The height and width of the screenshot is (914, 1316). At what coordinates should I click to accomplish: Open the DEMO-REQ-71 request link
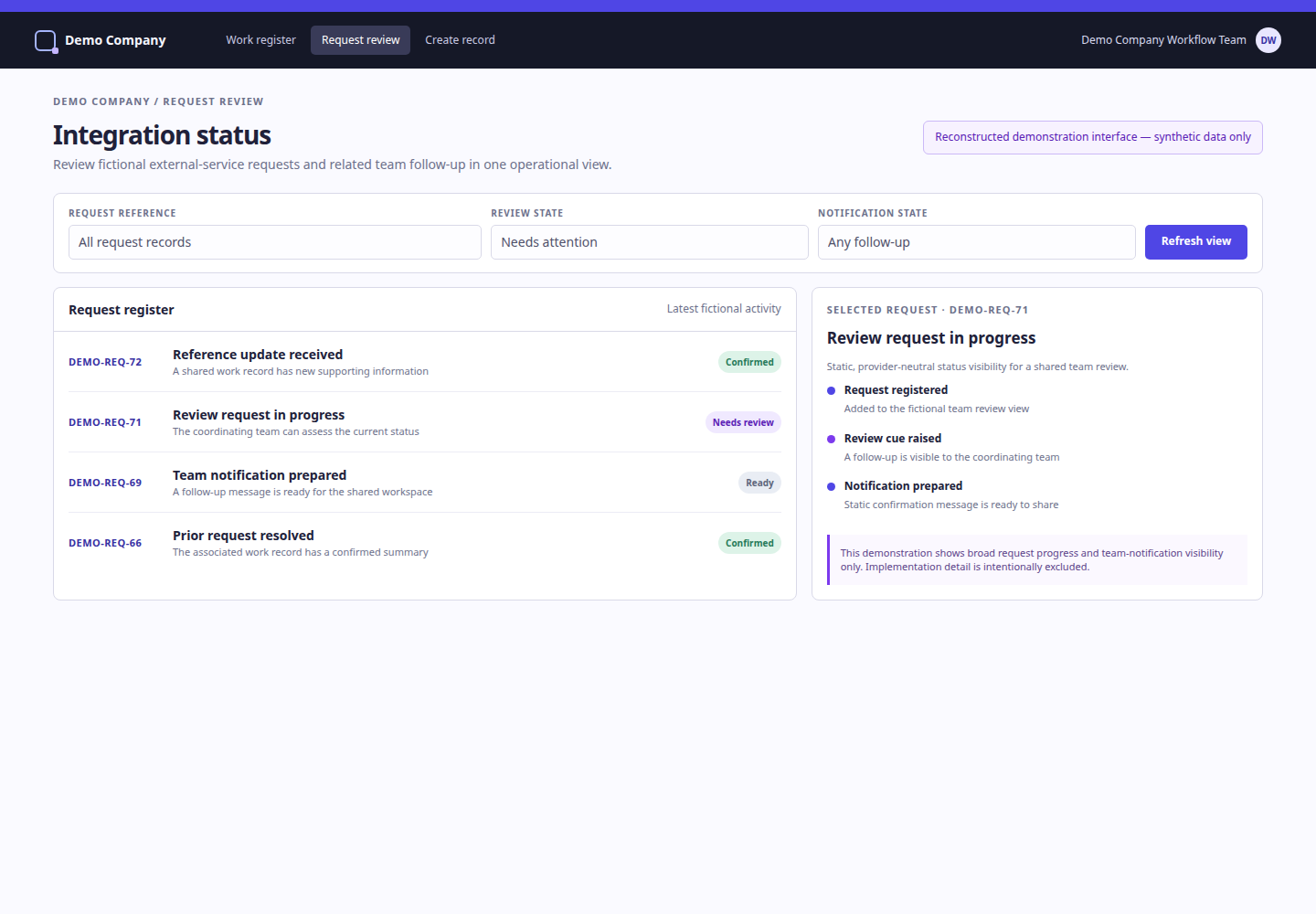click(105, 422)
